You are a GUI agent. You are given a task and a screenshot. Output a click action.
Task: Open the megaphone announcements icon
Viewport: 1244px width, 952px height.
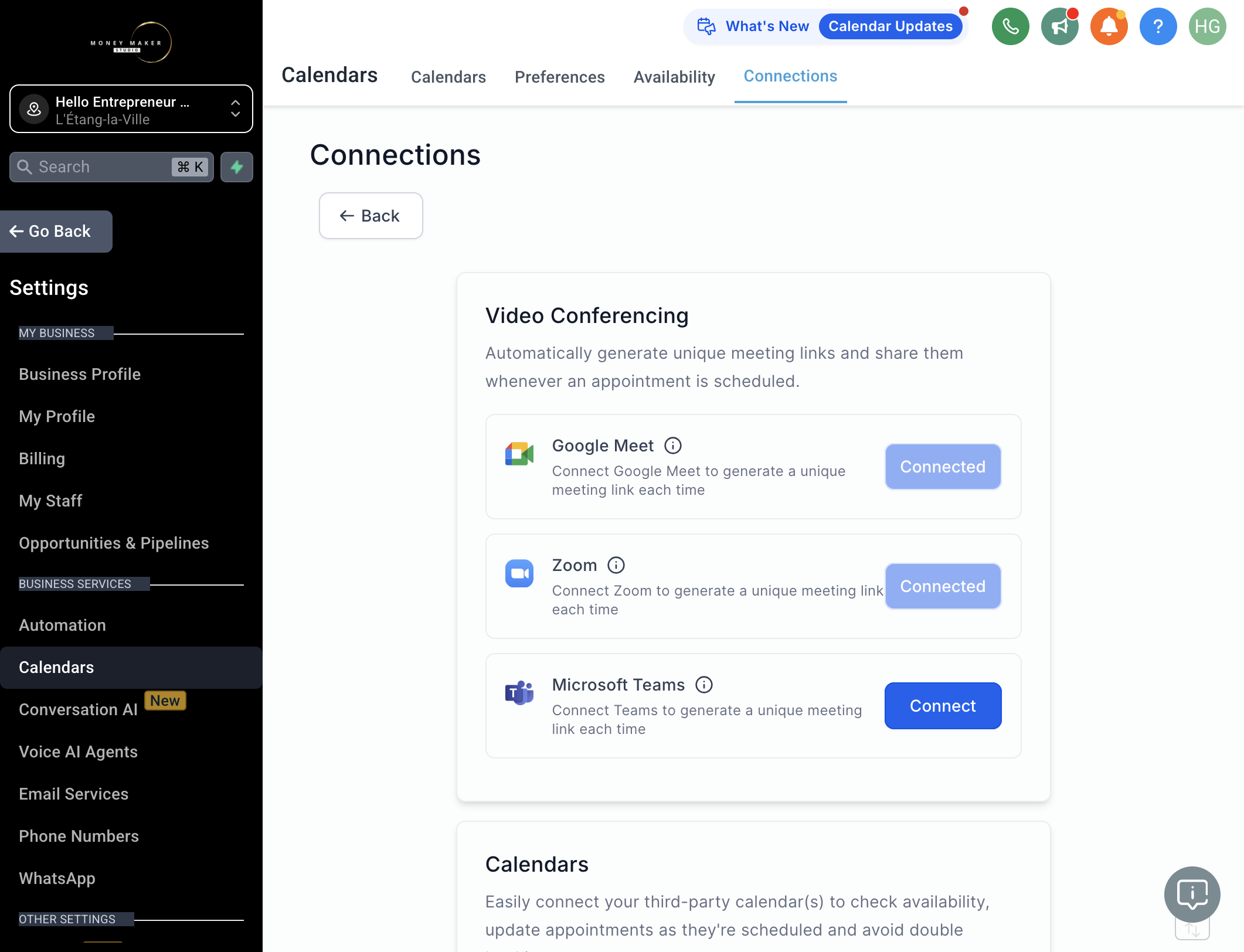coord(1059,26)
